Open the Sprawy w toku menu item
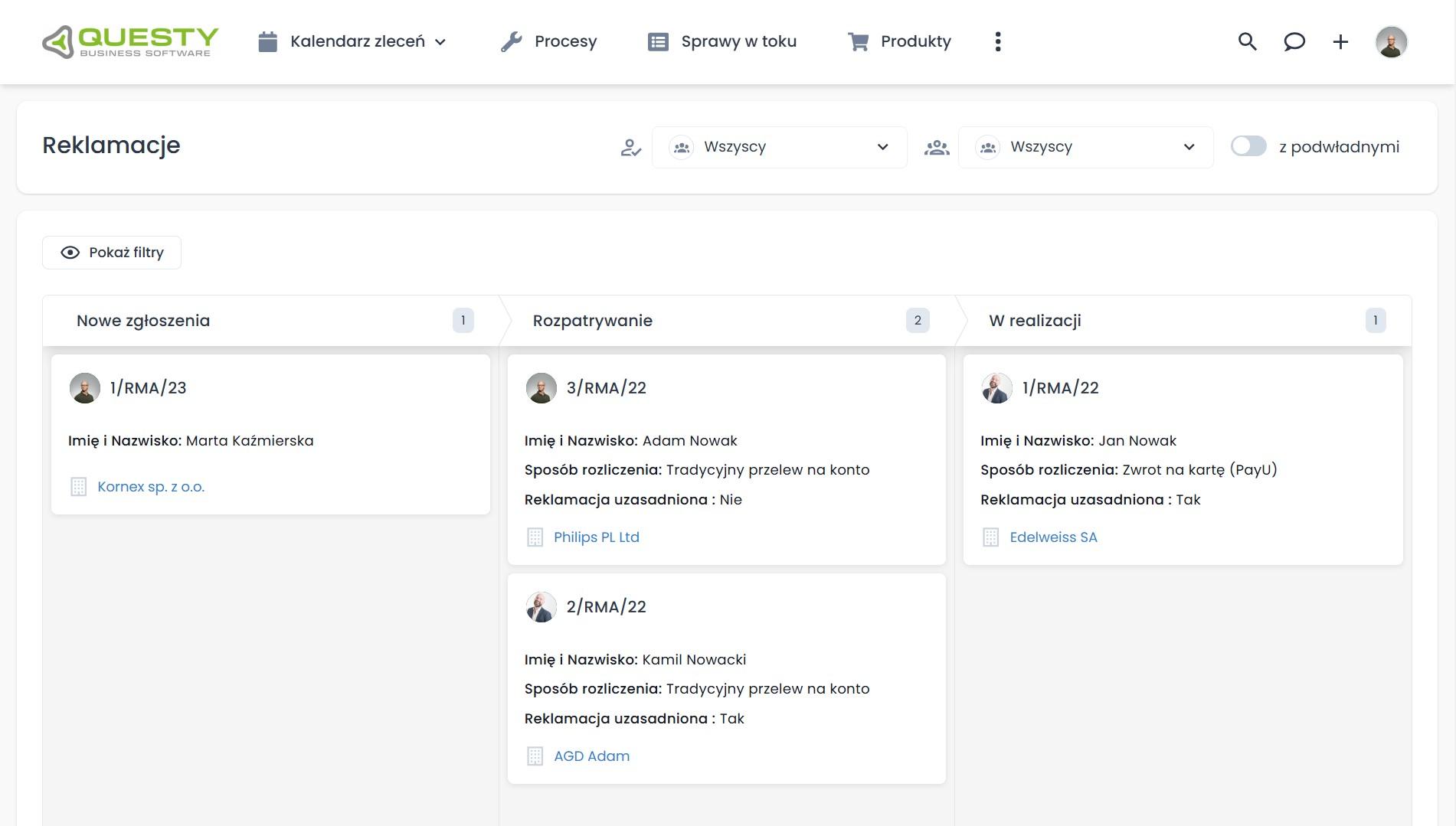This screenshot has width=1456, height=826. 738,41
